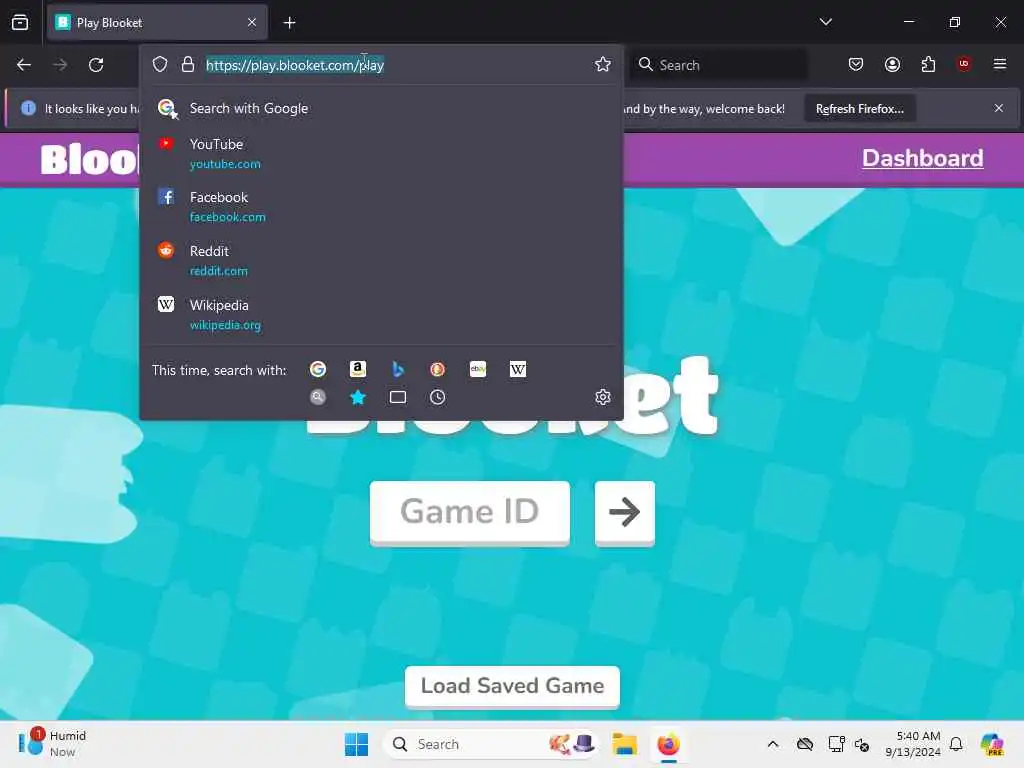The height and width of the screenshot is (768, 1024).
Task: Open Firefox from the taskbar
Action: (668, 744)
